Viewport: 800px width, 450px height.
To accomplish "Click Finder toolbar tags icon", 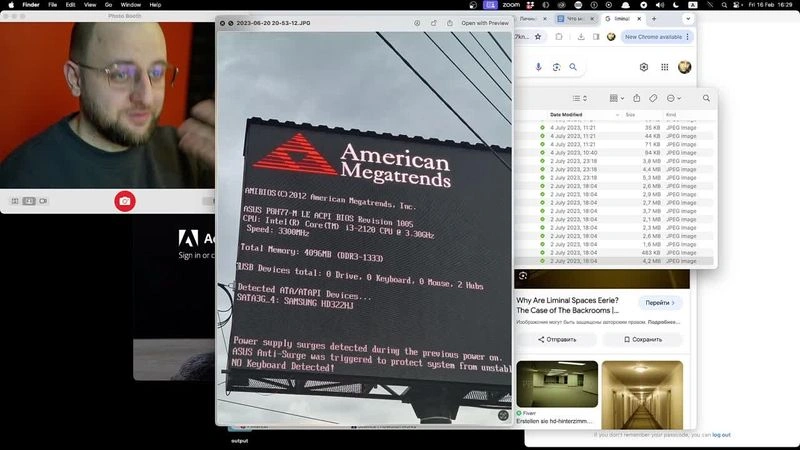I will pos(653,98).
